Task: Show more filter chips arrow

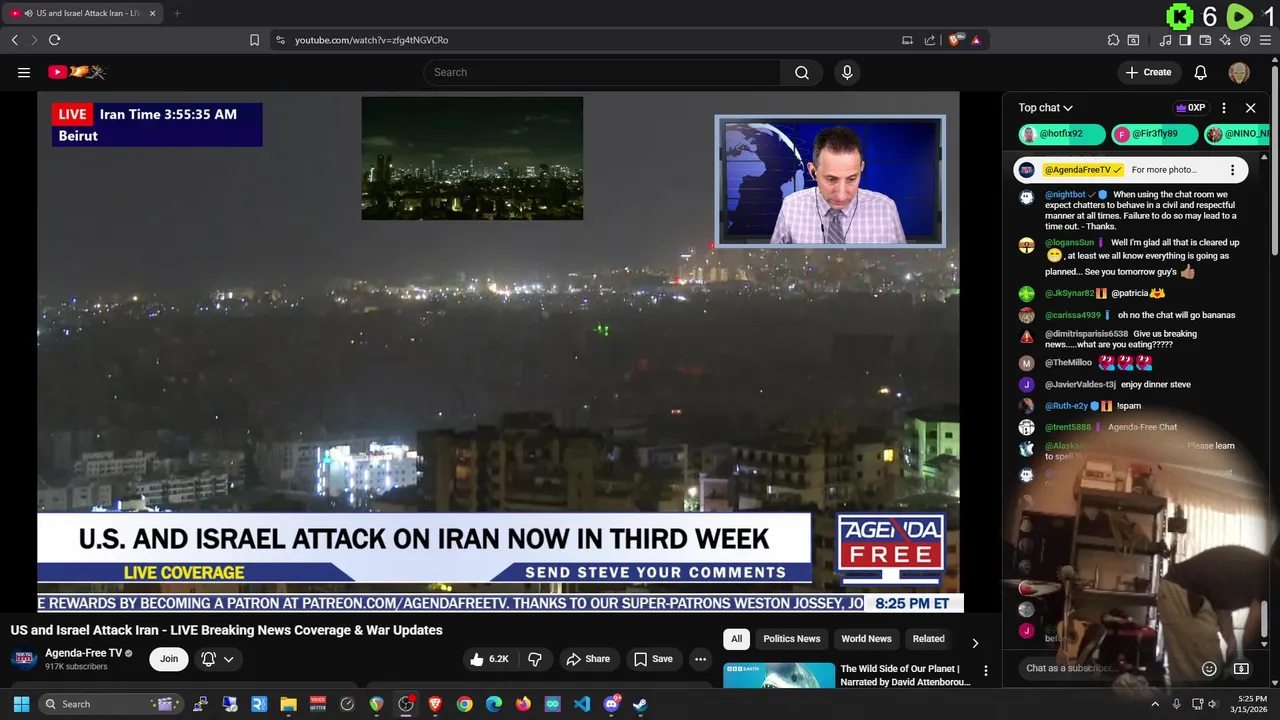Action: [x=975, y=643]
